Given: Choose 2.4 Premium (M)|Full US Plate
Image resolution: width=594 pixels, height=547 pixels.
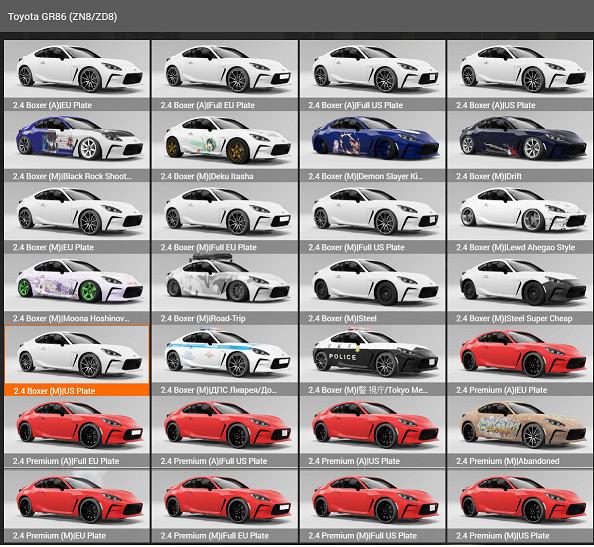Looking at the screenshot, I should tap(372, 505).
